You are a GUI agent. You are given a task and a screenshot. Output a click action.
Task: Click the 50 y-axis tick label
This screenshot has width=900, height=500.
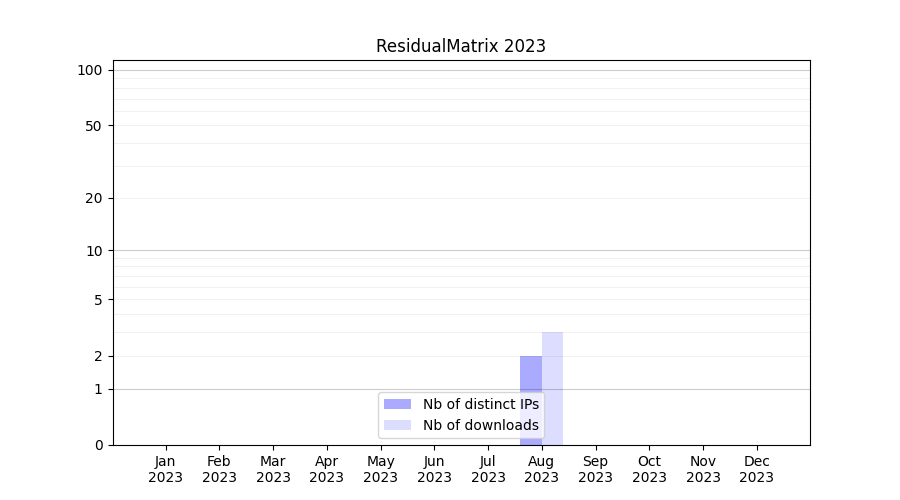[94, 126]
